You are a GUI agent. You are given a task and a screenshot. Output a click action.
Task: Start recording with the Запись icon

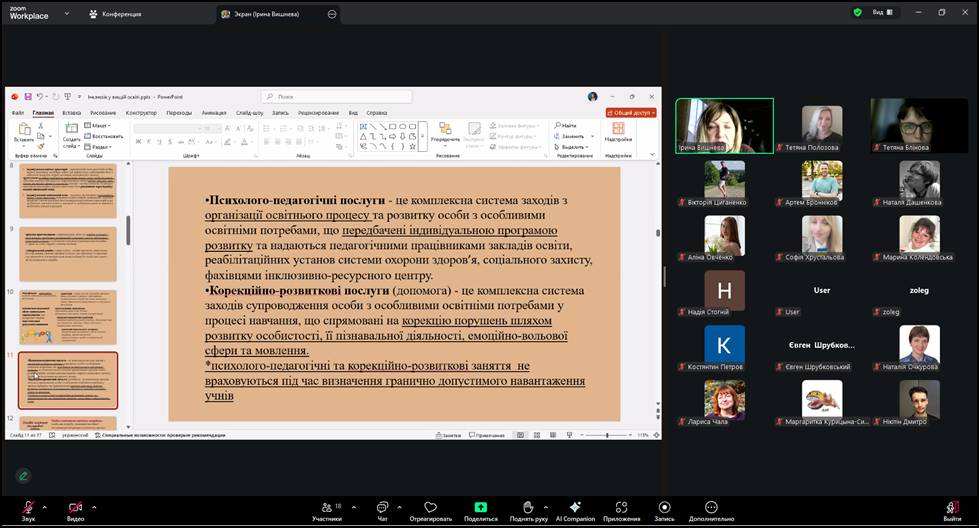(x=664, y=507)
